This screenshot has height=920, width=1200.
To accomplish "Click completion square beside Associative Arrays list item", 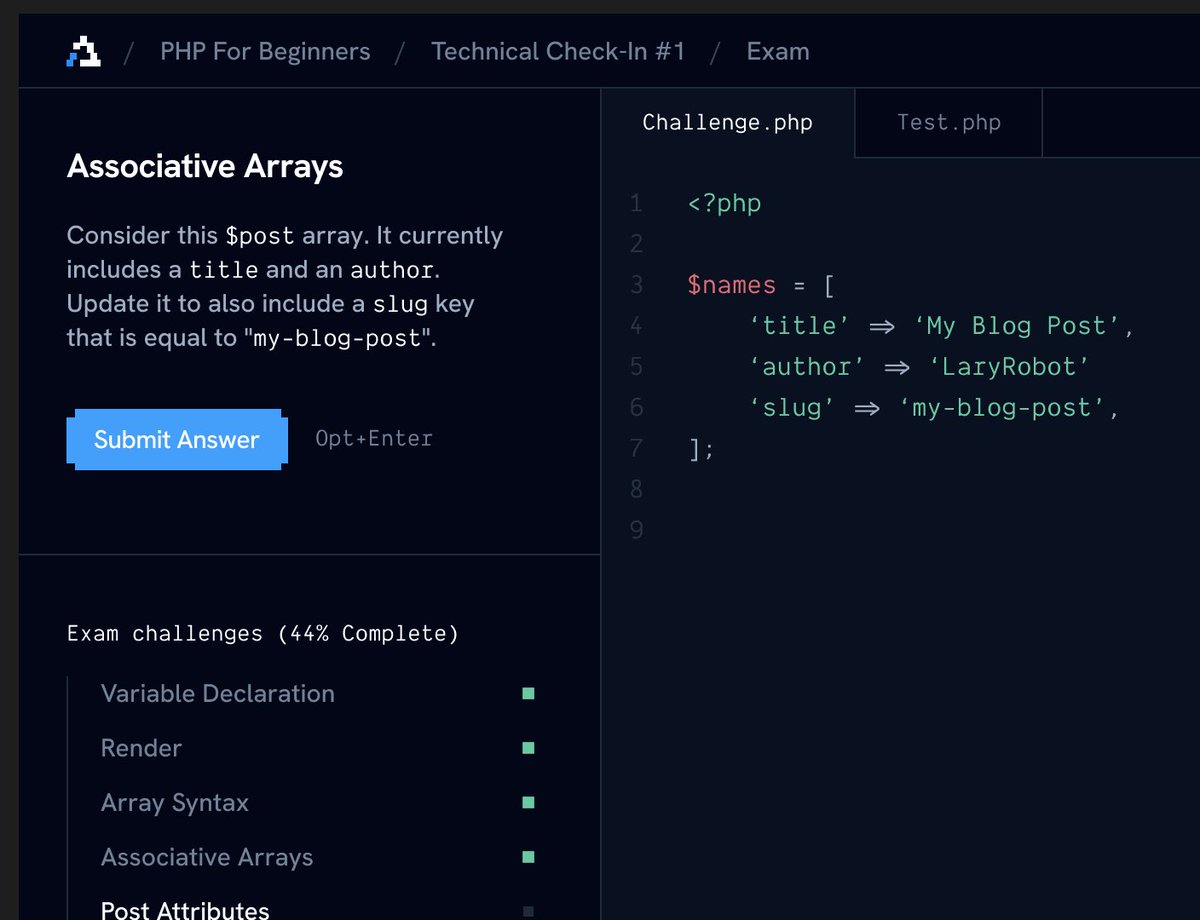I will click(x=528, y=857).
